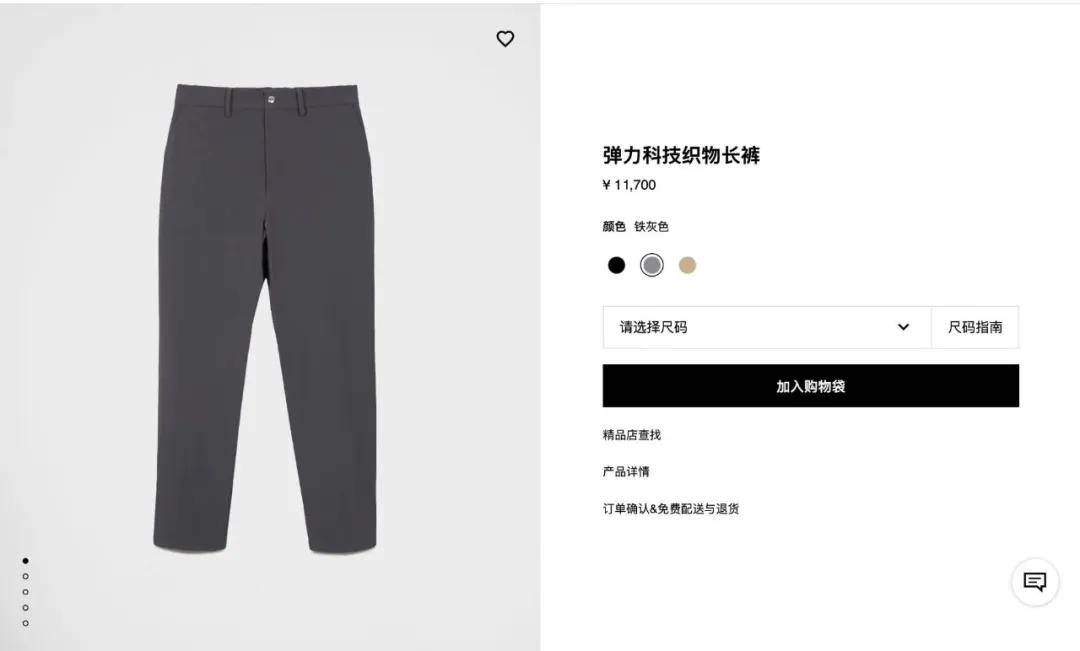Select the iron grey color swatch
1080x651 pixels.
[652, 265]
